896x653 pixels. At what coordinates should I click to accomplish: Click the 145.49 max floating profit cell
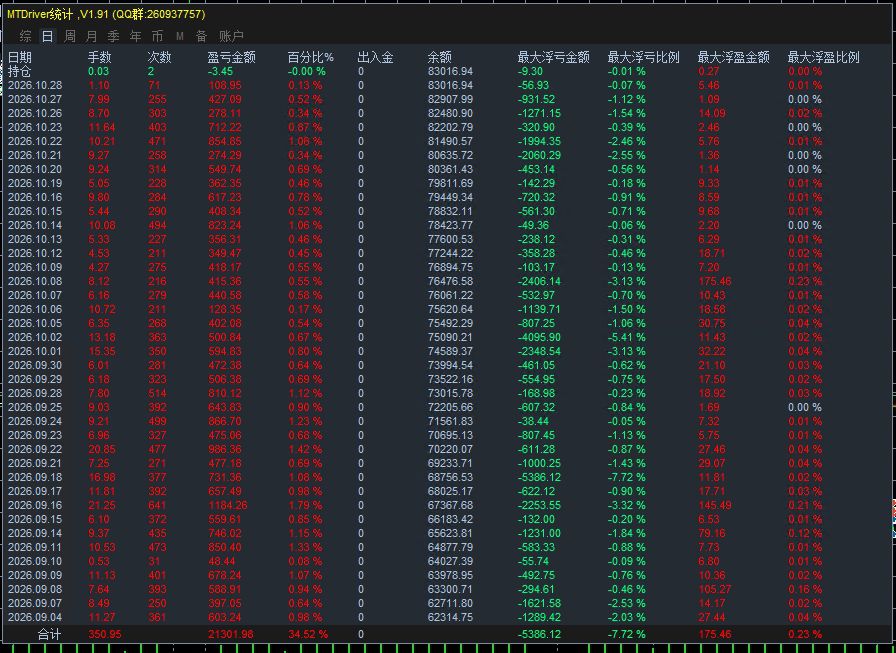(715, 505)
